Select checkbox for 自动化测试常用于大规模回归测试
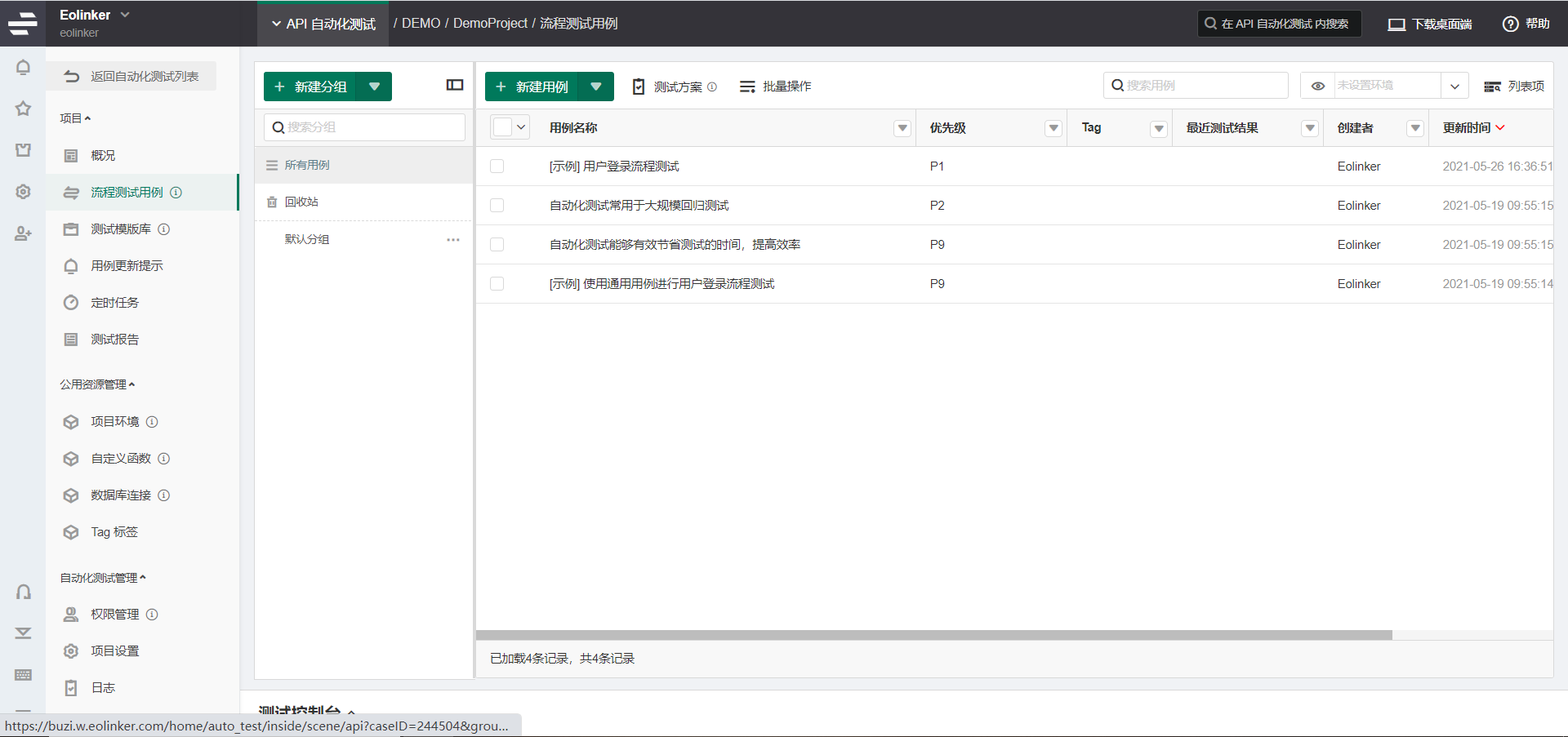Image resolution: width=1568 pixels, height=737 pixels. pyautogui.click(x=497, y=206)
